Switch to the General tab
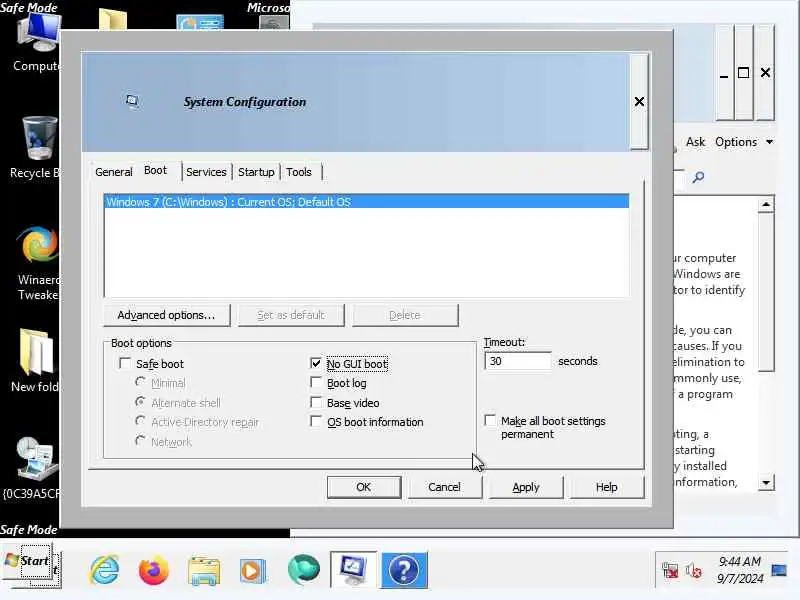Image resolution: width=800 pixels, height=600 pixels. [113, 172]
